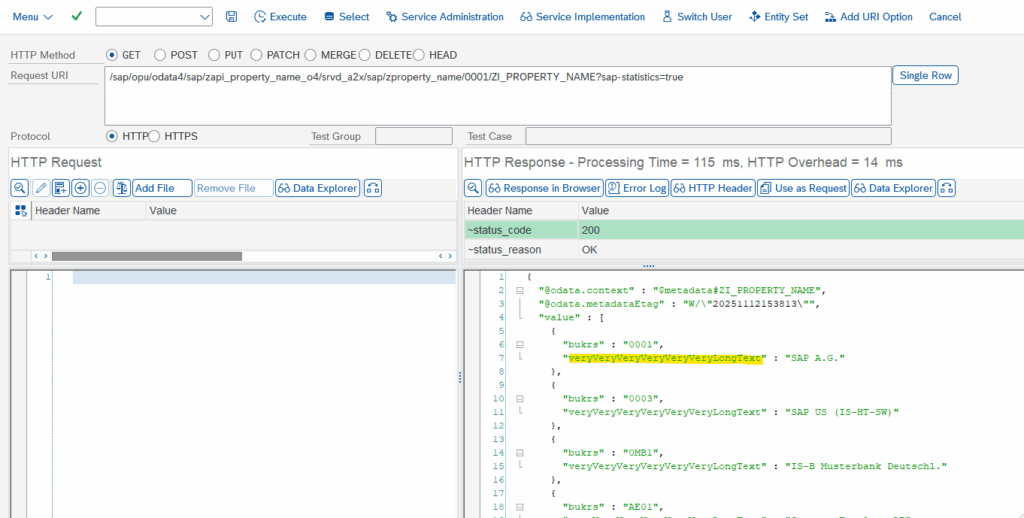
Task: Click magnifier icon in HTTP Response toolbar
Action: point(474,188)
